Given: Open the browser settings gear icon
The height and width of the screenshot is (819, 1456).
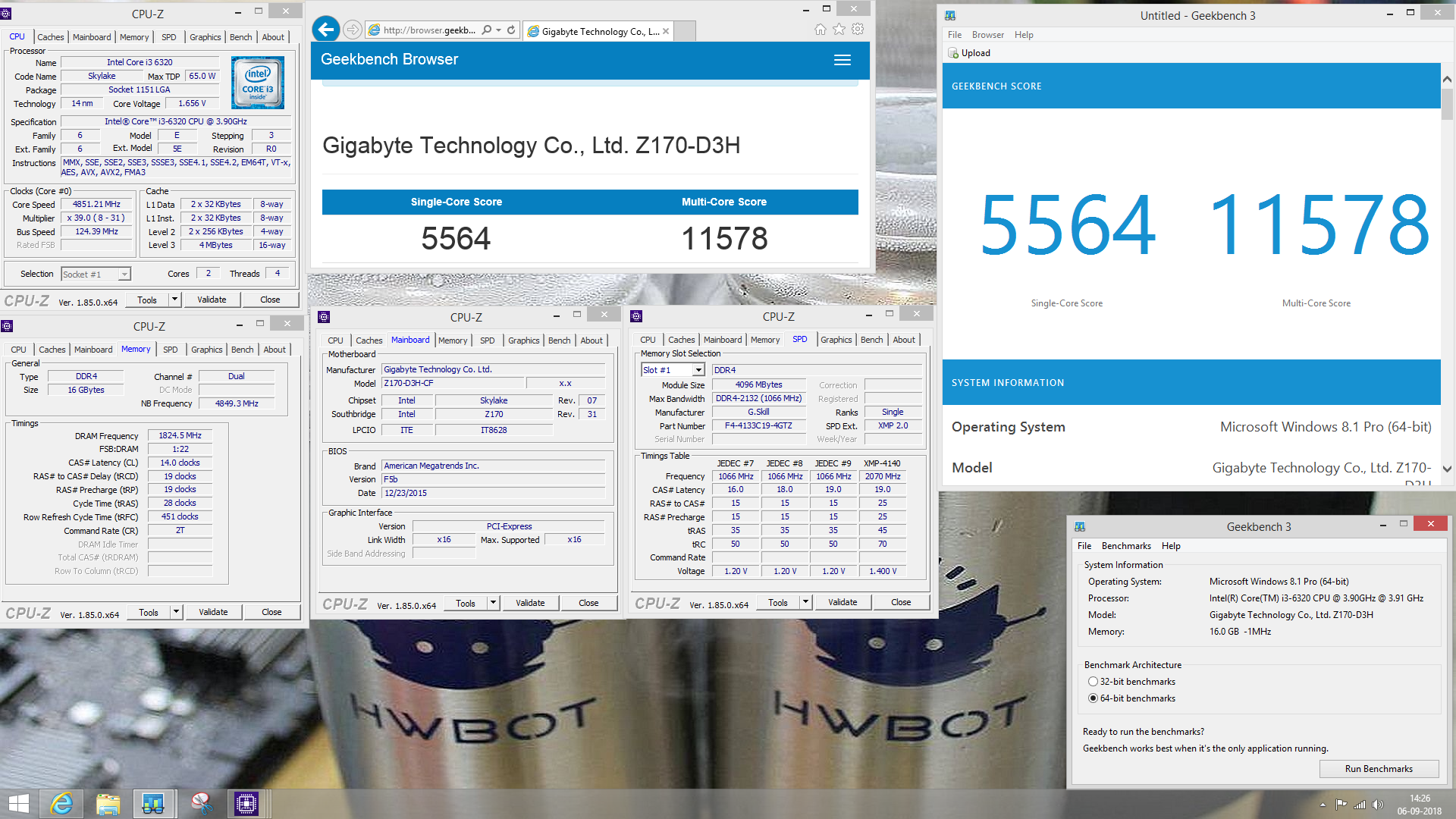Looking at the screenshot, I should click(x=858, y=30).
